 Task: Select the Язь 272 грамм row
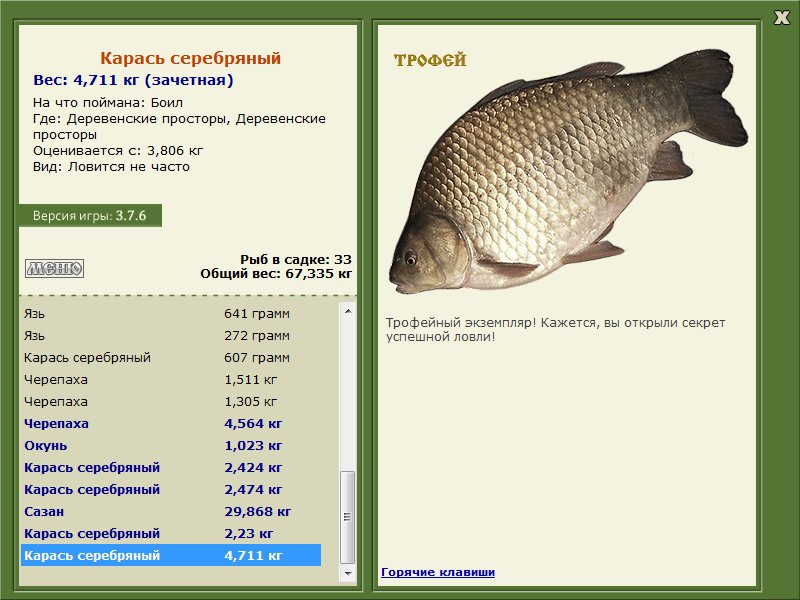tap(171, 336)
